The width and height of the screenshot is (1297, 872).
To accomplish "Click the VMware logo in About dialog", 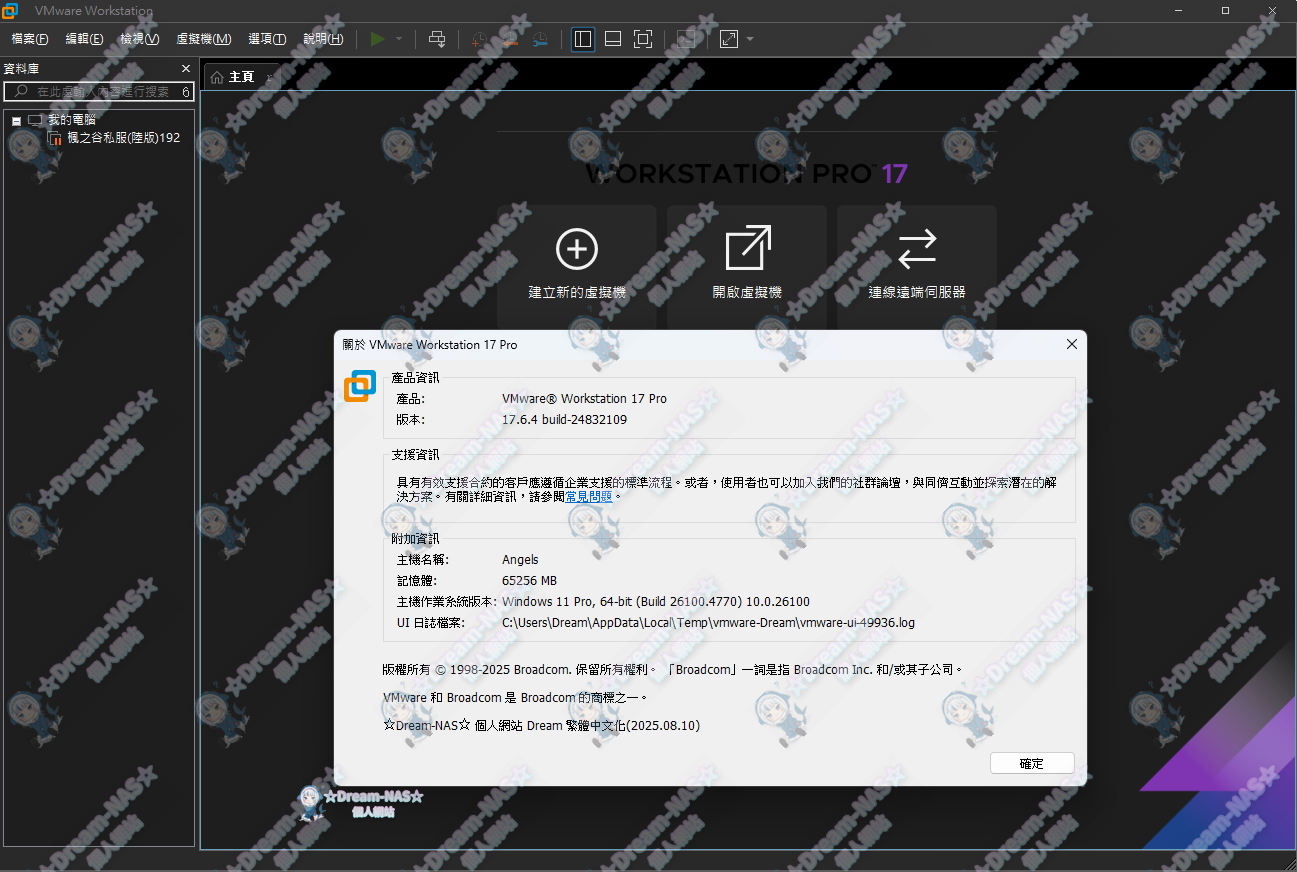I will pyautogui.click(x=359, y=386).
